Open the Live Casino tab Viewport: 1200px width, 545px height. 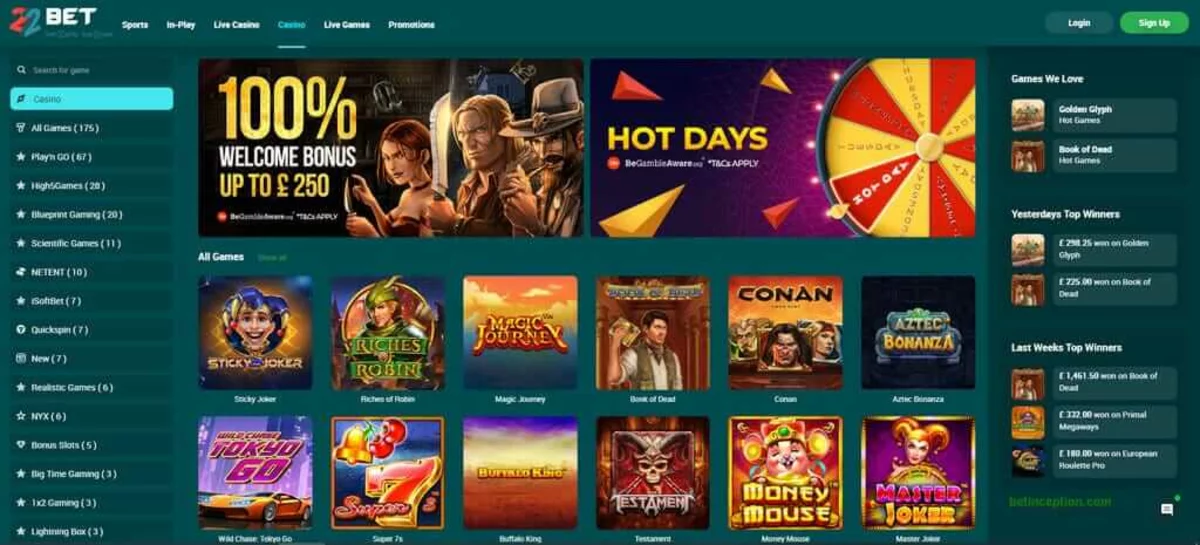[236, 24]
